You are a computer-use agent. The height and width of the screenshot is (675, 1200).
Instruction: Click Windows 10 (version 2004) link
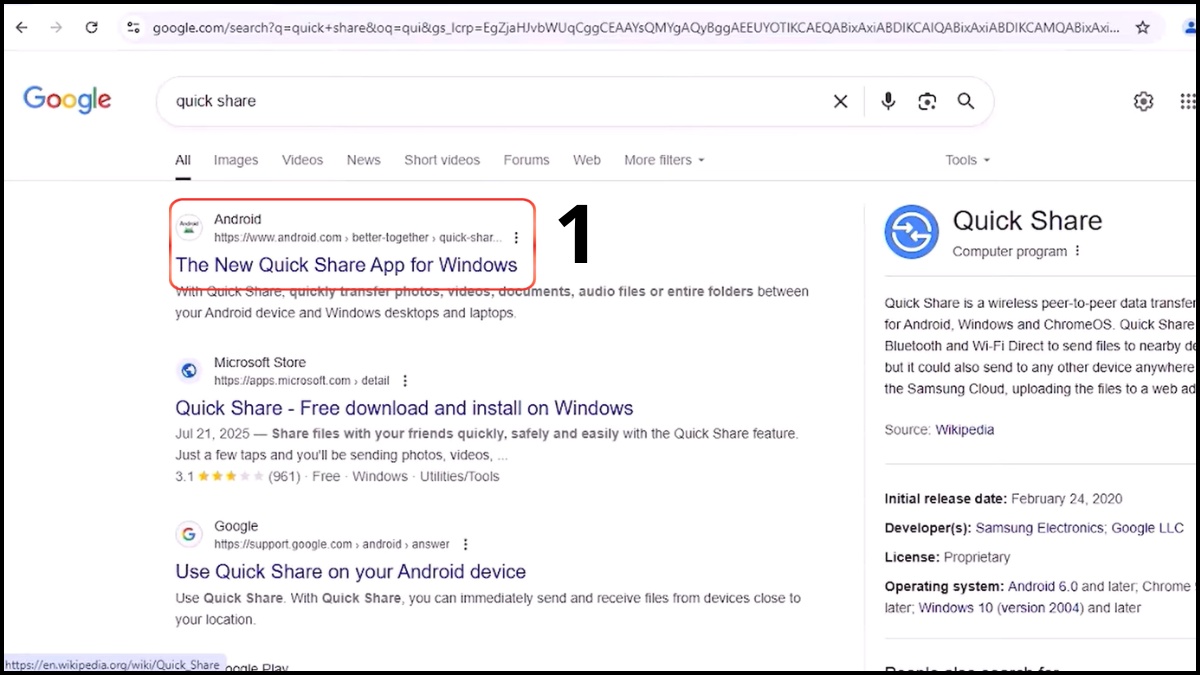(1001, 608)
